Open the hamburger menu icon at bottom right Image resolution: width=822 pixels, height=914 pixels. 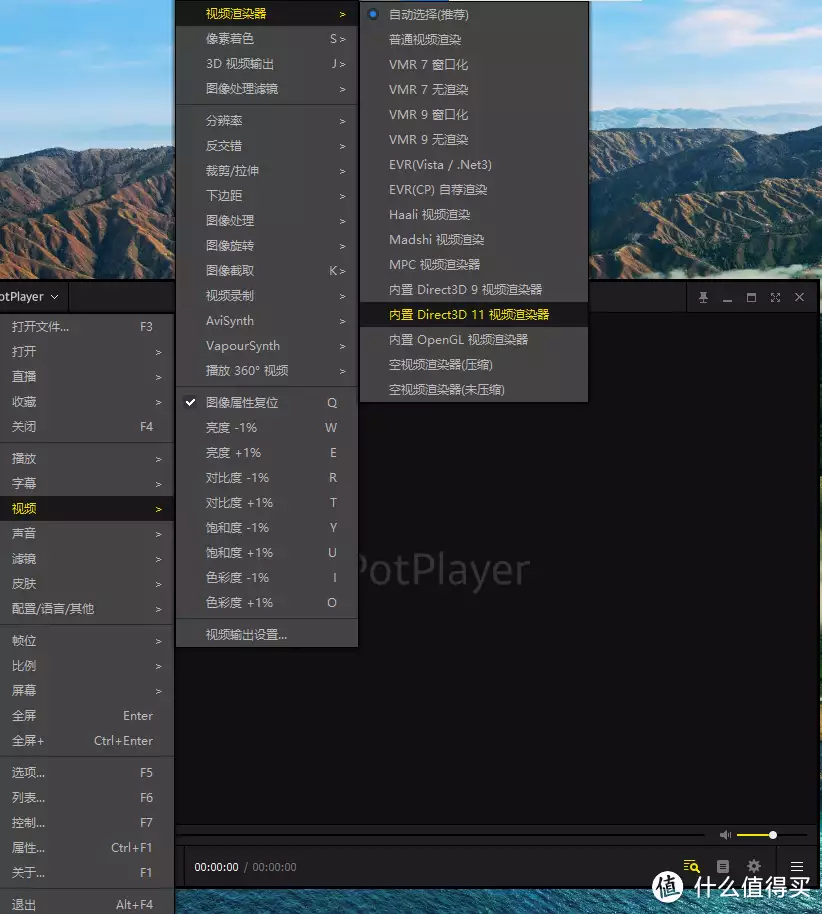797,867
